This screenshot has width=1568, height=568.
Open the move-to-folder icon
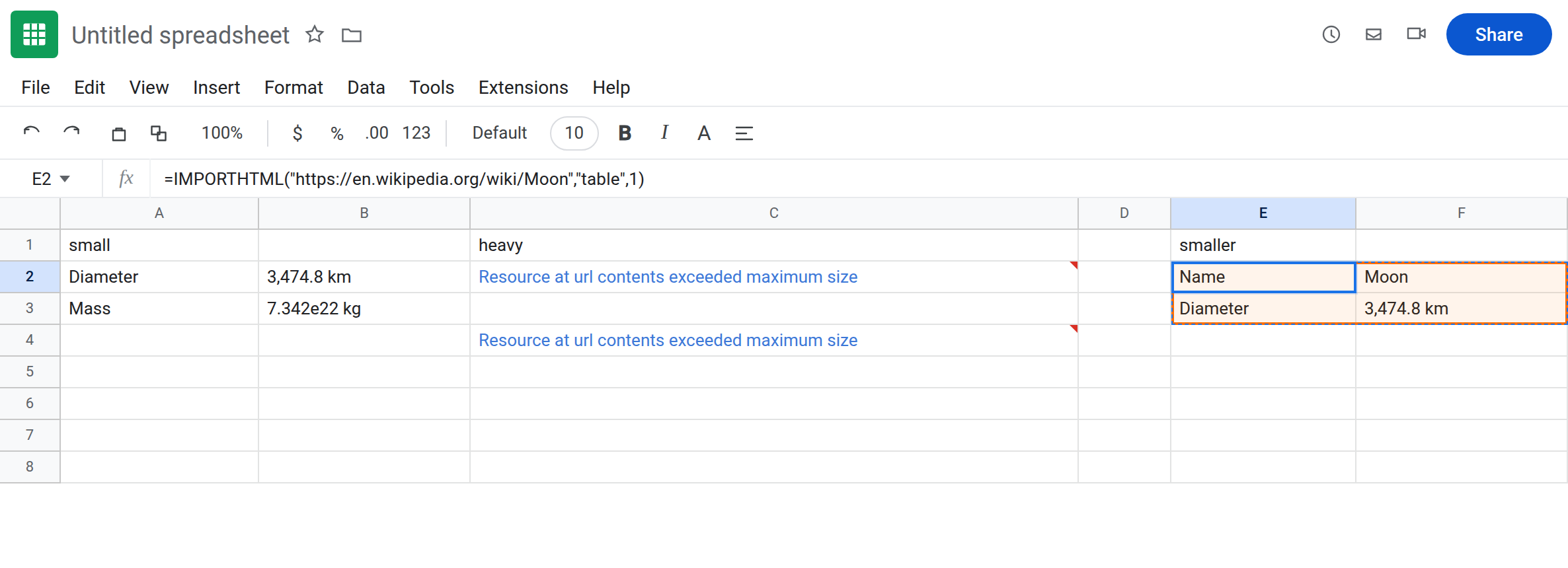[x=352, y=35]
